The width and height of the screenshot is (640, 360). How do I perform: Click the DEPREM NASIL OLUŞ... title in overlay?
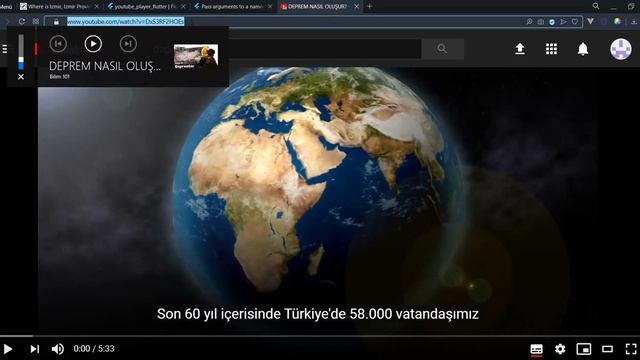click(x=105, y=66)
